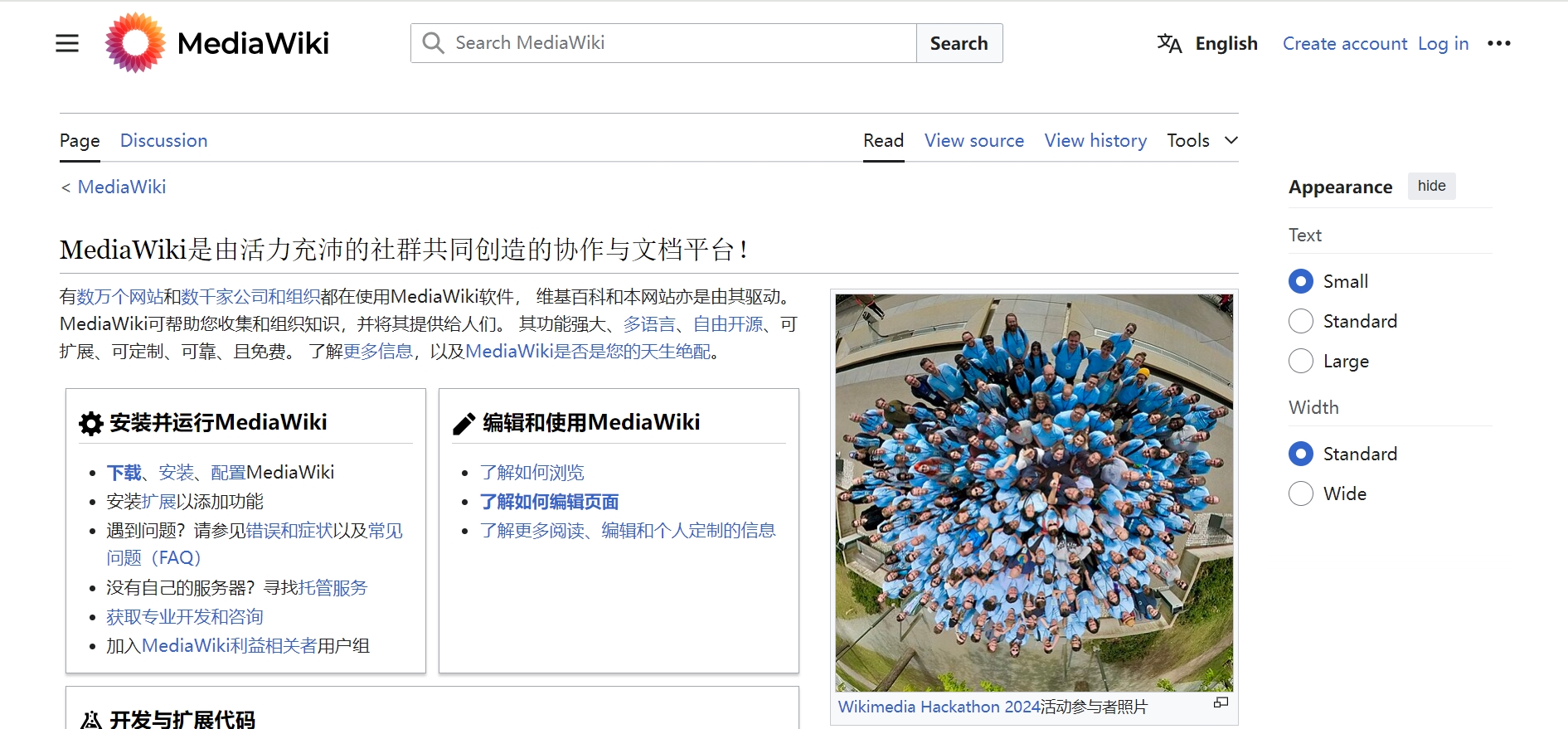The width and height of the screenshot is (1568, 729).
Task: Select Wide width option
Action: coord(1301,493)
